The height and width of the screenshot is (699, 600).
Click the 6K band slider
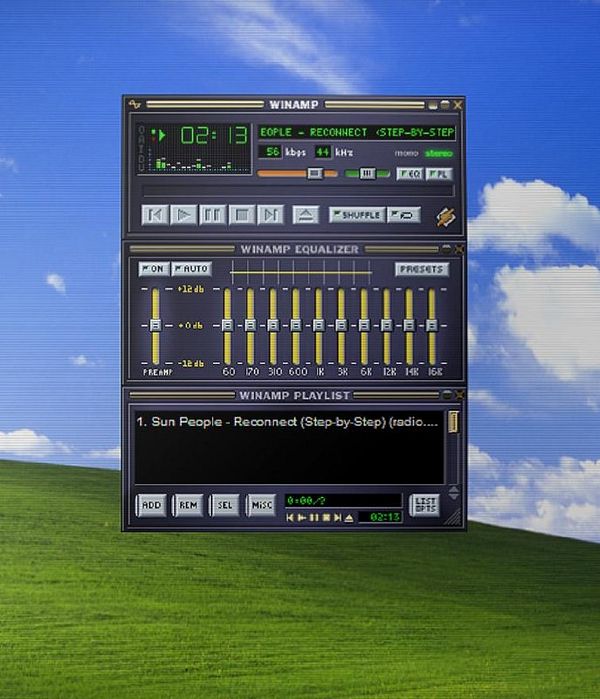click(364, 326)
